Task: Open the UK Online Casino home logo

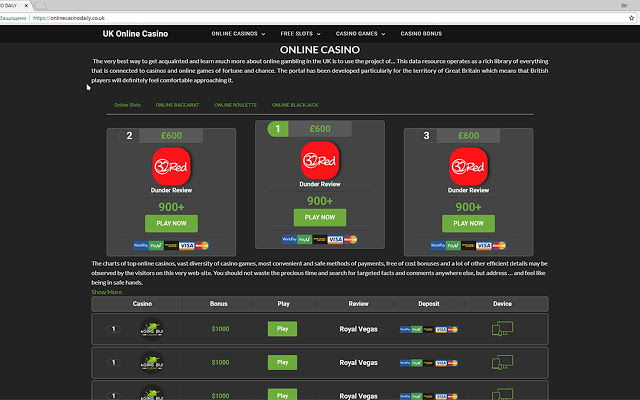Action: [135, 34]
